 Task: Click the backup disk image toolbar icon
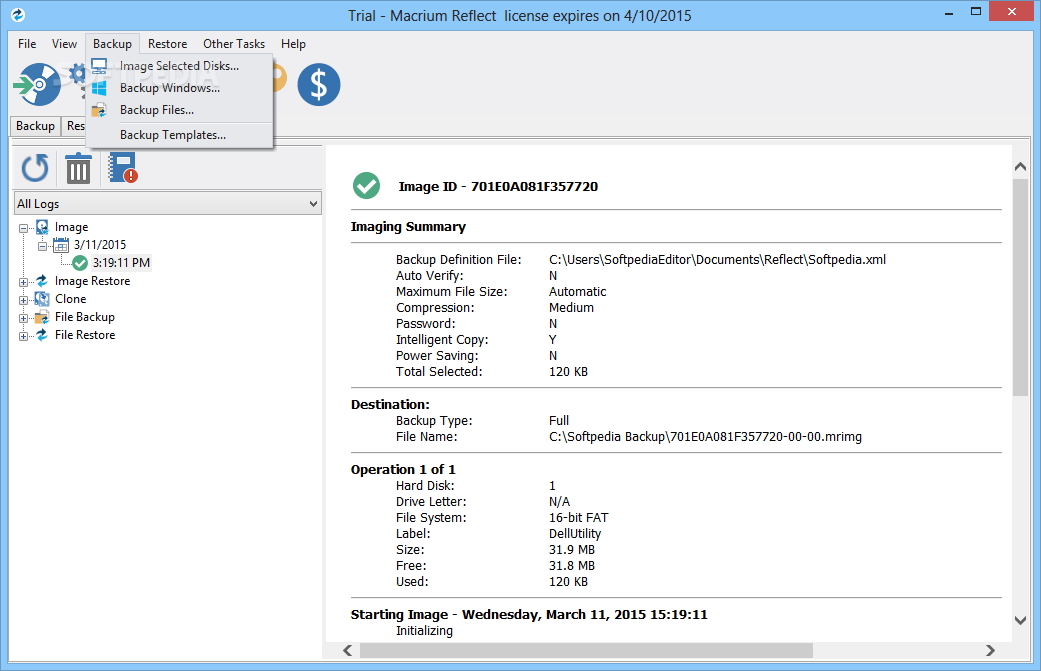(x=38, y=84)
